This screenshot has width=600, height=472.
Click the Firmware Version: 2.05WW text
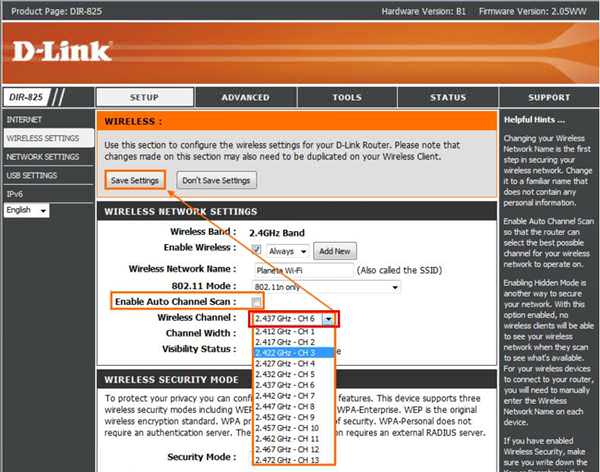point(533,11)
